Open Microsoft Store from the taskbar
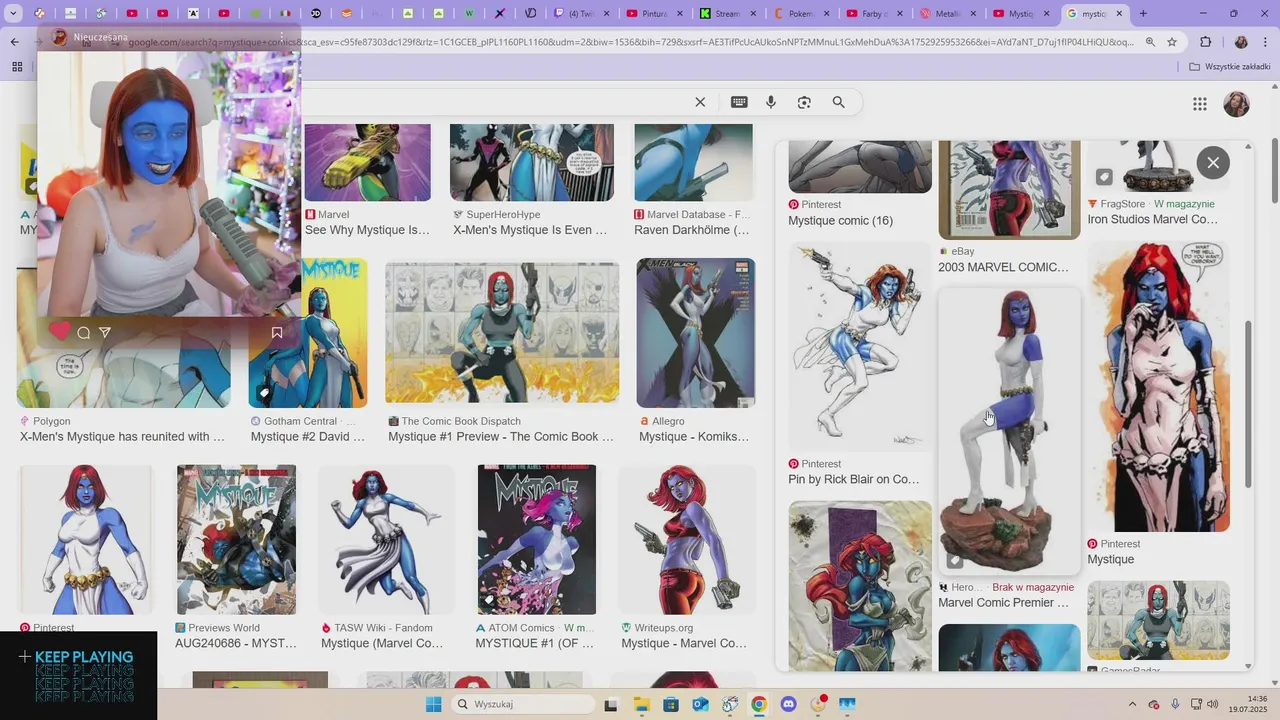The height and width of the screenshot is (720, 1280). coord(671,705)
